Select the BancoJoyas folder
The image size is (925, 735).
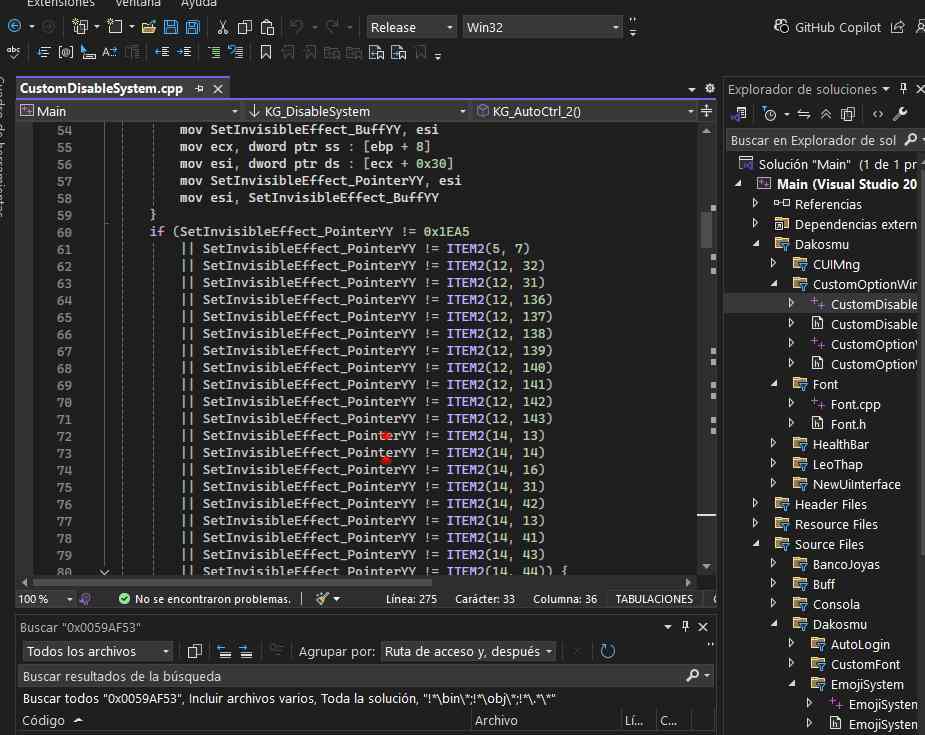point(845,564)
